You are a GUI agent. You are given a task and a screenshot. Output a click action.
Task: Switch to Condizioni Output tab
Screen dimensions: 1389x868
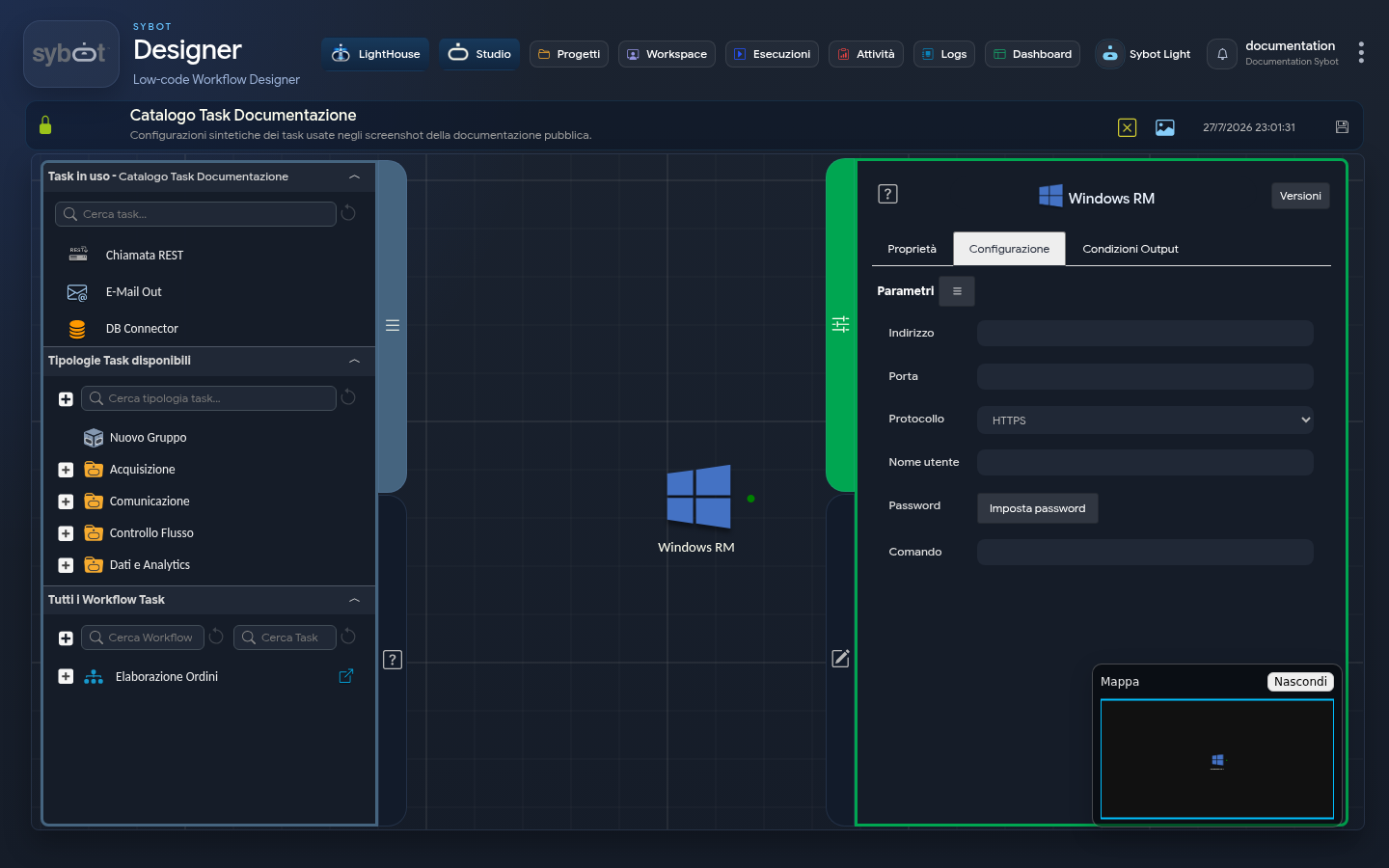[x=1130, y=249]
